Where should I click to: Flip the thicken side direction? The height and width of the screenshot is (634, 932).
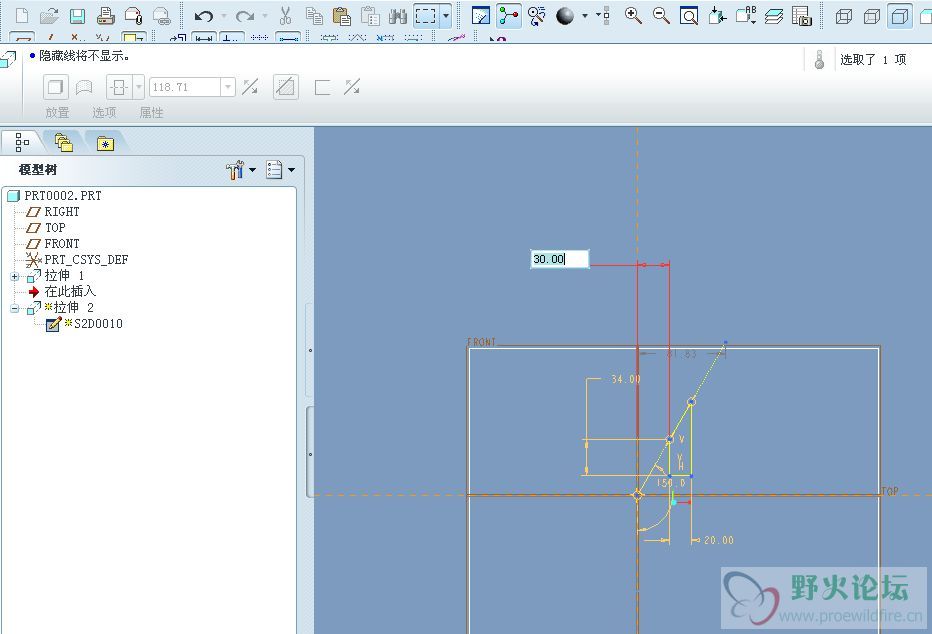click(352, 87)
